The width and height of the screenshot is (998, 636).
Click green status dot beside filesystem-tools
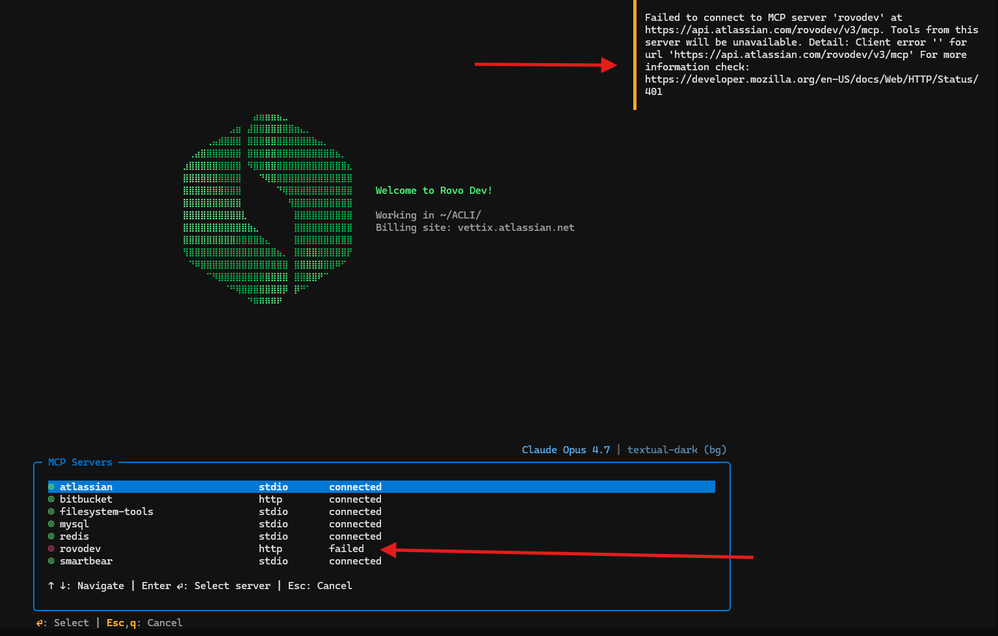(52, 512)
